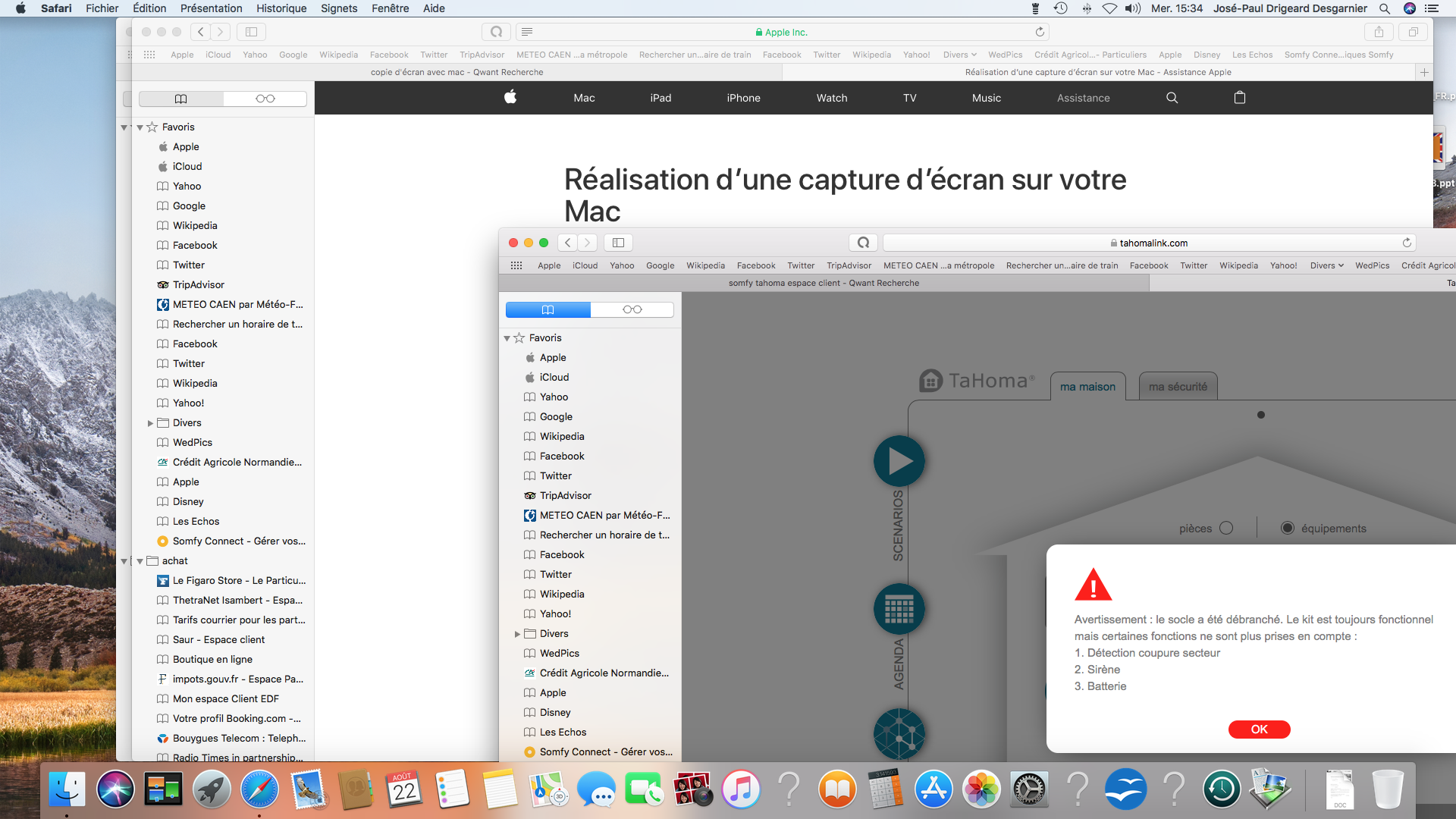The width and height of the screenshot is (1456, 819).
Task: Open the shopping bag icon
Action: (x=1240, y=98)
